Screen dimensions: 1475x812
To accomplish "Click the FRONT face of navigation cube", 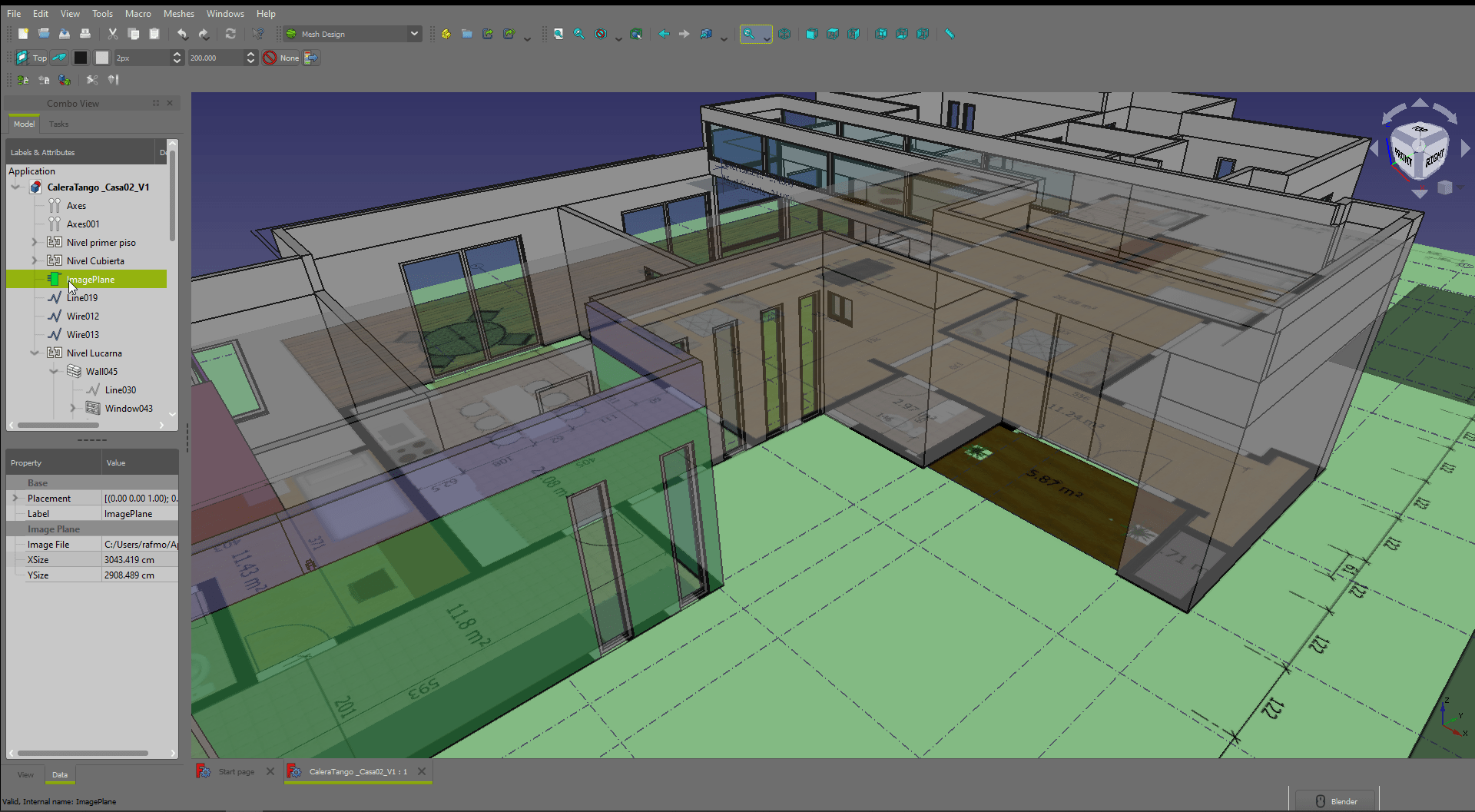I will [1403, 157].
